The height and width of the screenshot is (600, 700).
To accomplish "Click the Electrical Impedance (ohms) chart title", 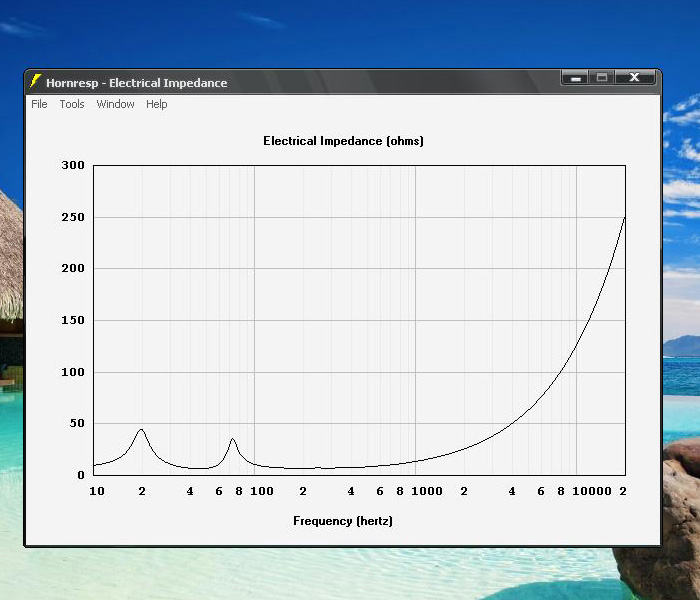I will coord(343,141).
